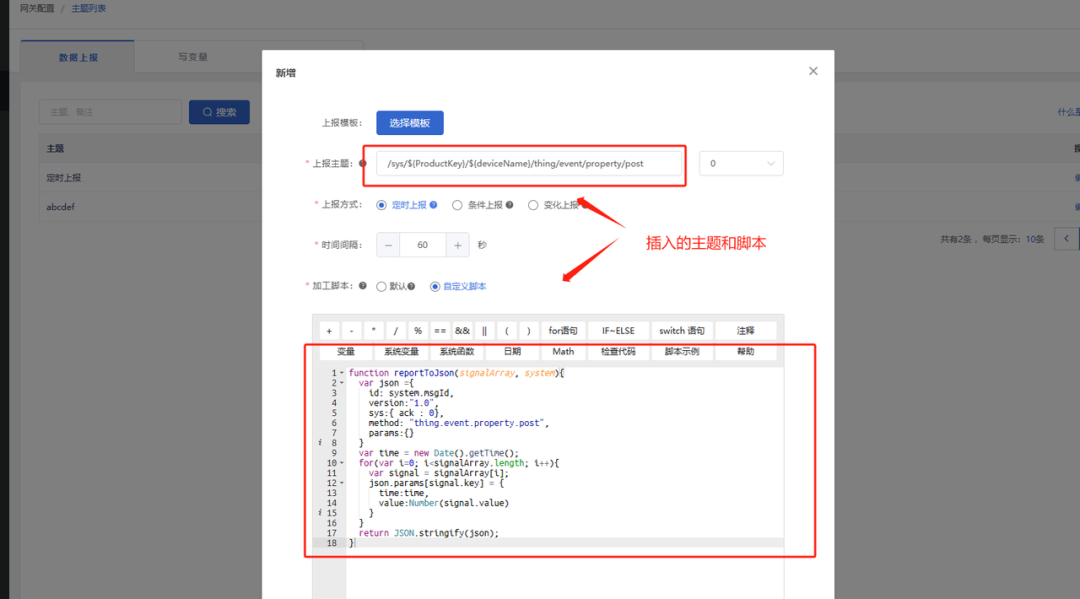Insert the == comparison operator
The width and height of the screenshot is (1080, 599).
pos(440,331)
